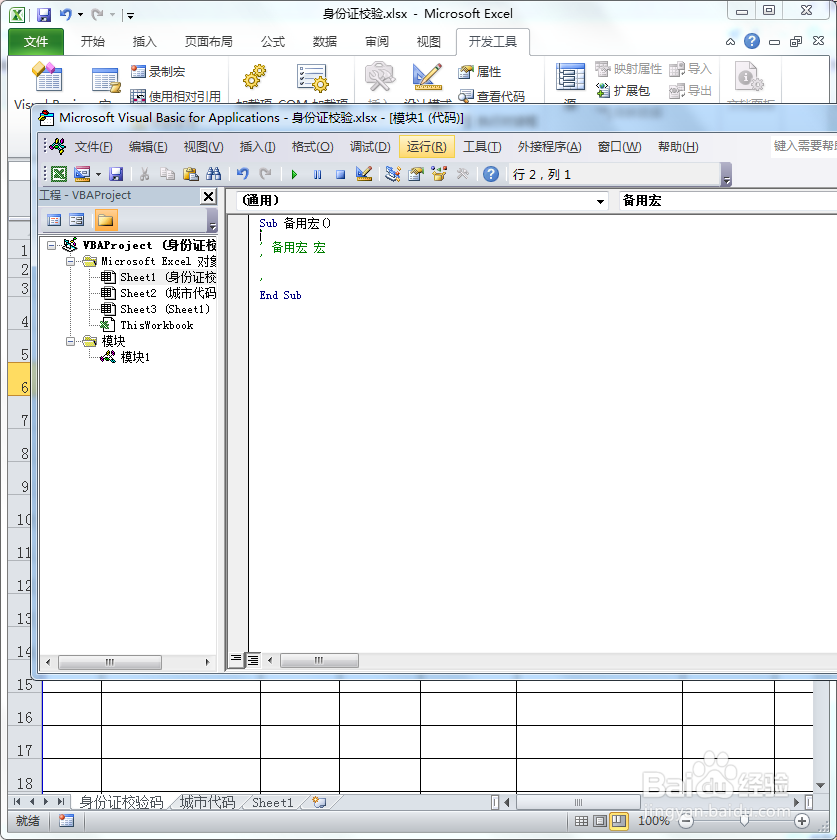This screenshot has height=840, width=837.
Task: Close the Project VBAProject panel
Action: [x=208, y=197]
